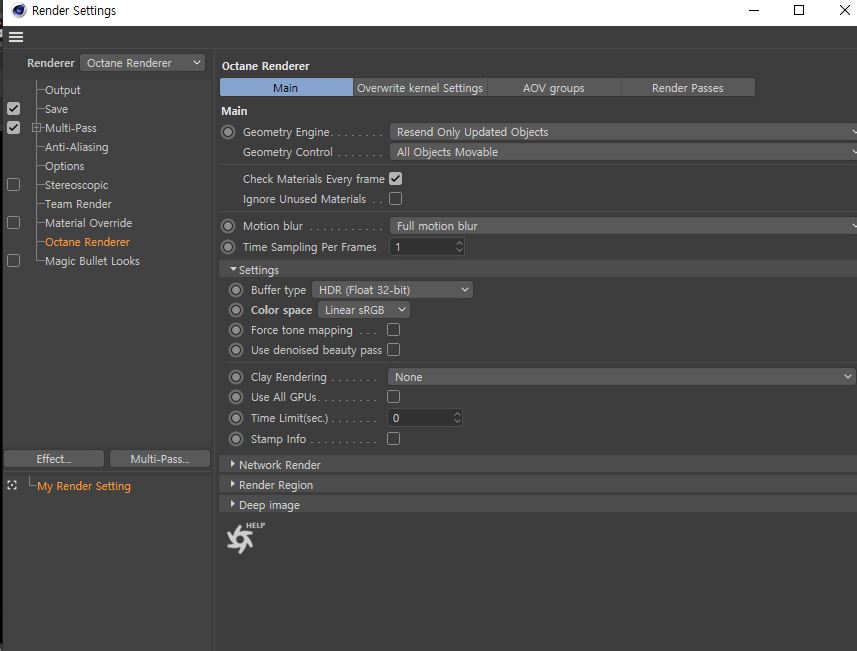Enable the Magic Bullet Looks checkbox
Viewport: 857px width, 651px height.
pyautogui.click(x=14, y=261)
